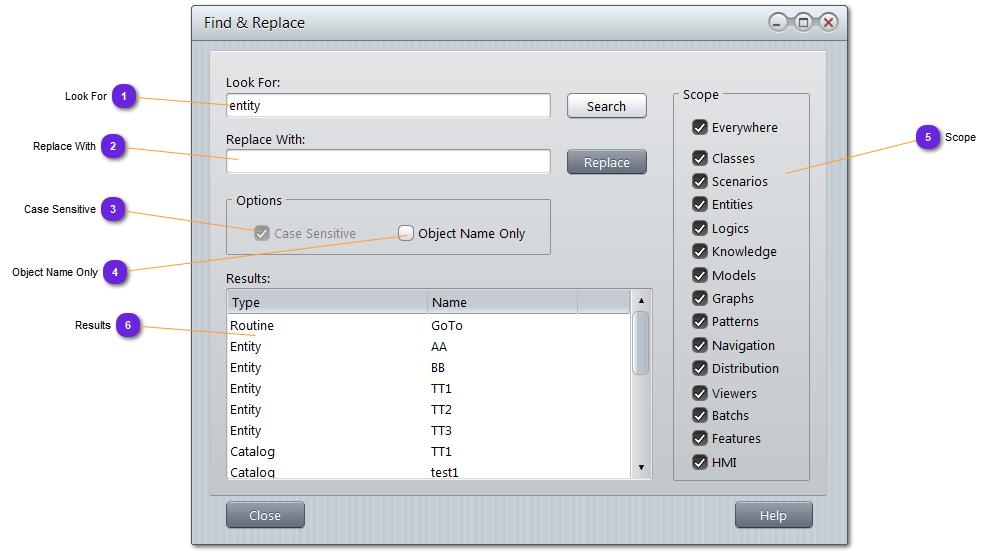Toggle the HMI scope checkbox

(x=700, y=462)
